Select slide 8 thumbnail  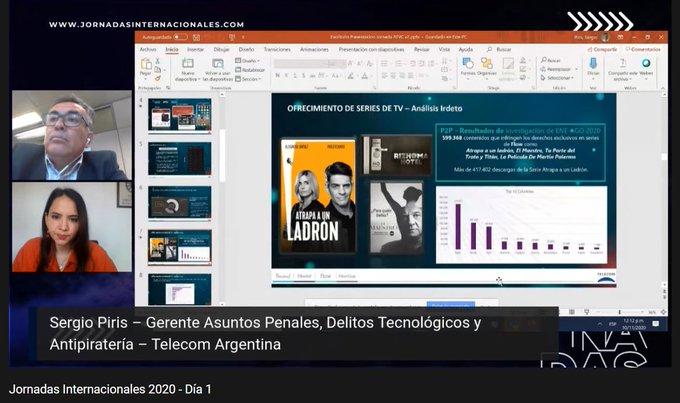[x=180, y=289]
